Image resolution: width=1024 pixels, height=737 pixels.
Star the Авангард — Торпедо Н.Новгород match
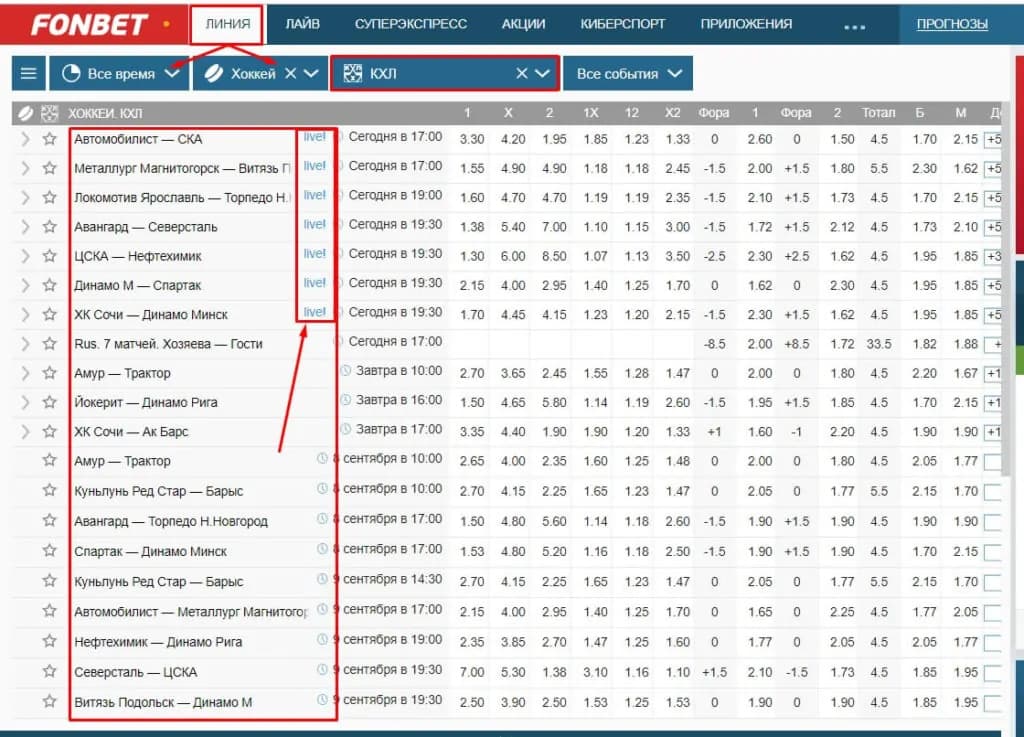pos(50,521)
